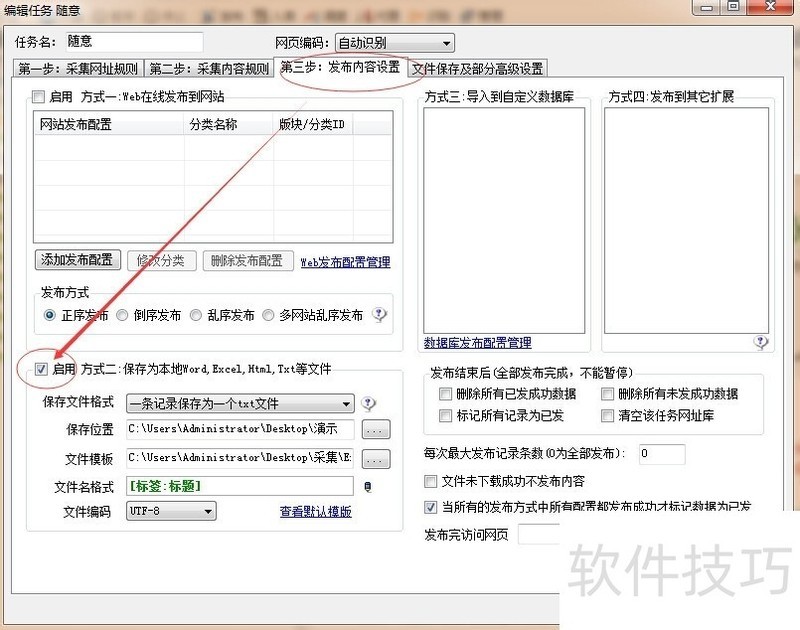Screen dimensions: 800x630
Task: Open Web发布配置管理 link
Action: click(345, 262)
